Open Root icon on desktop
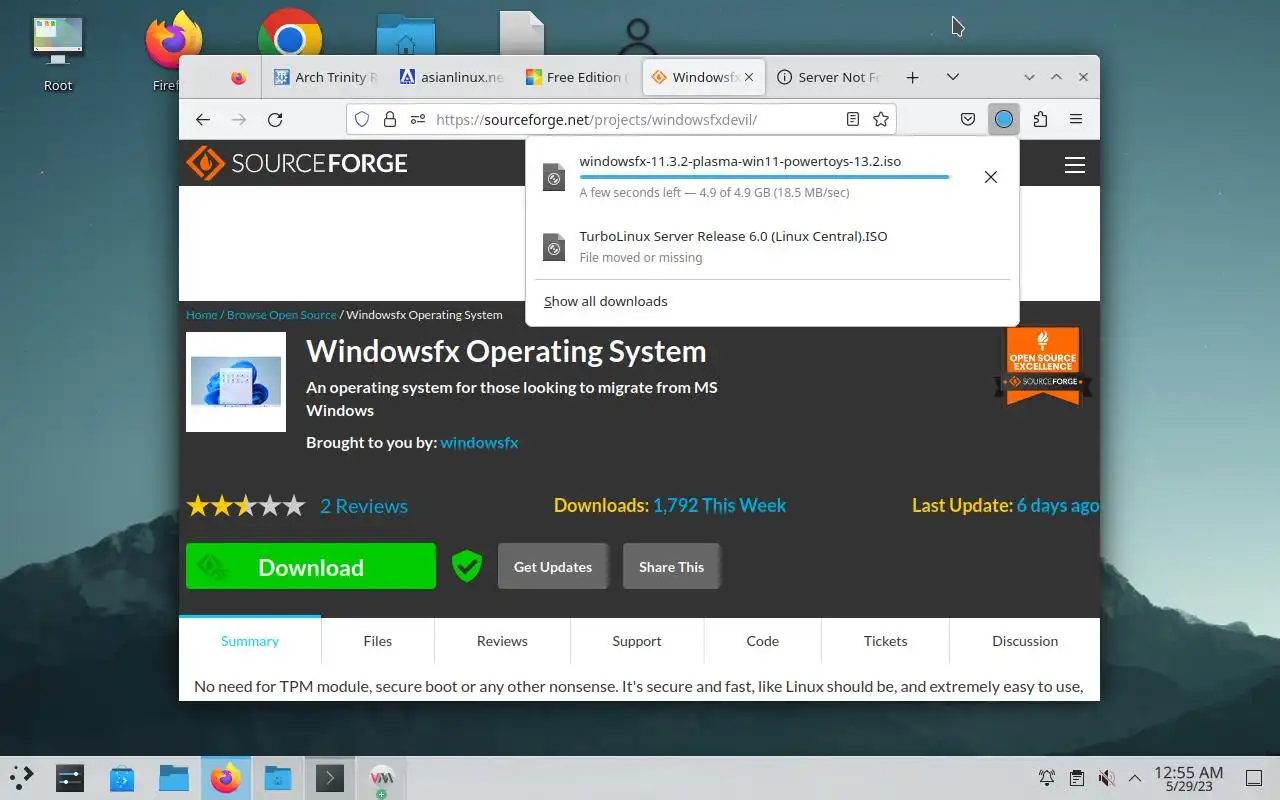The image size is (1280, 800). click(x=58, y=53)
